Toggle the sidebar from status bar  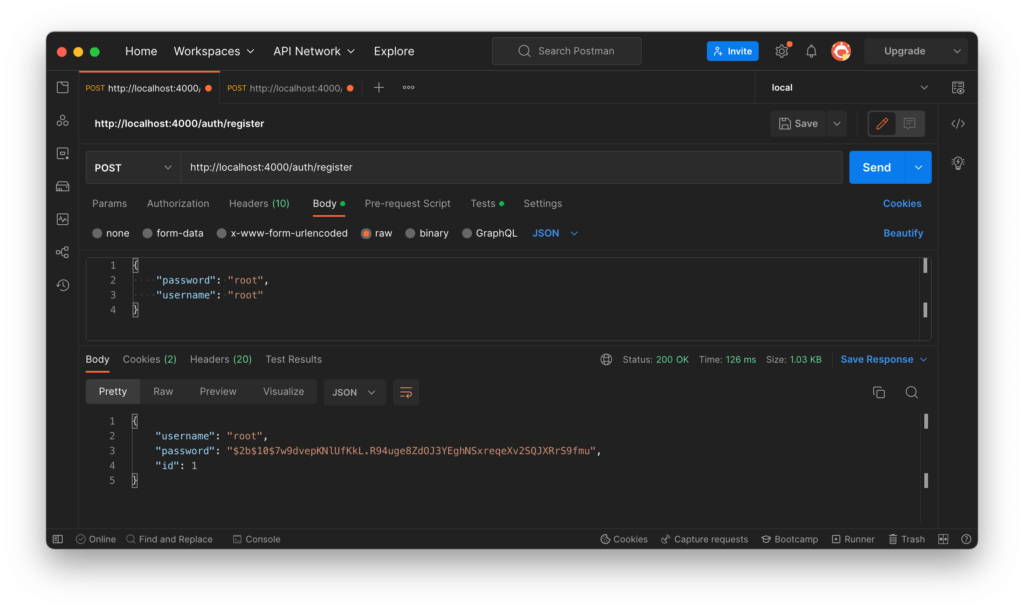pos(58,539)
